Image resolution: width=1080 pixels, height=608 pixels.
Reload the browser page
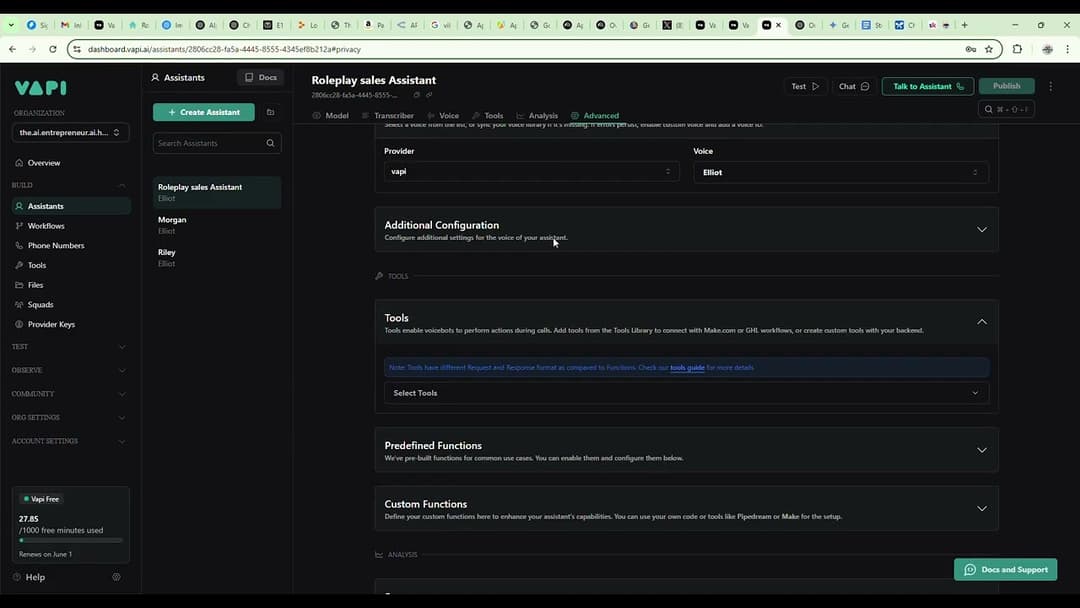click(x=52, y=50)
